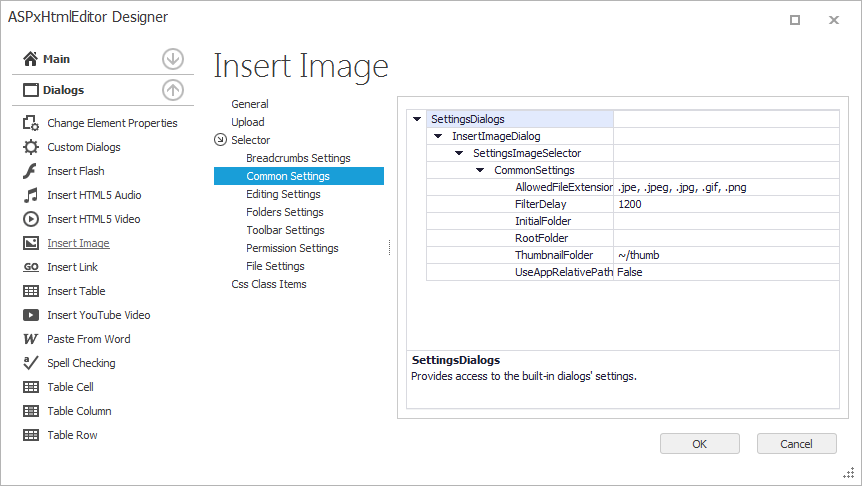The image size is (862, 486).
Task: Click Paste From Word W icon
Action: click(x=31, y=339)
